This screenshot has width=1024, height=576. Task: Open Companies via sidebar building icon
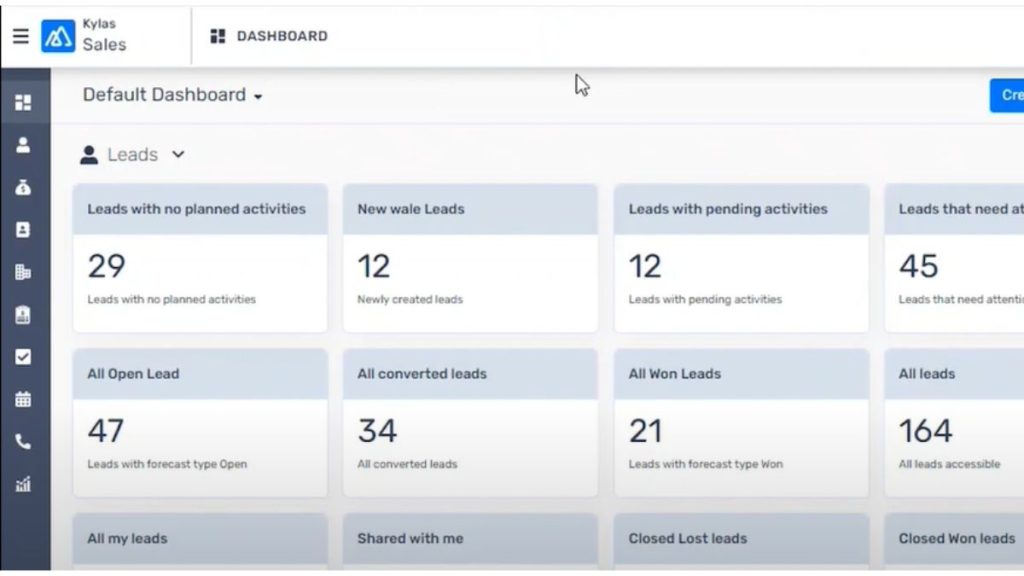tap(23, 272)
